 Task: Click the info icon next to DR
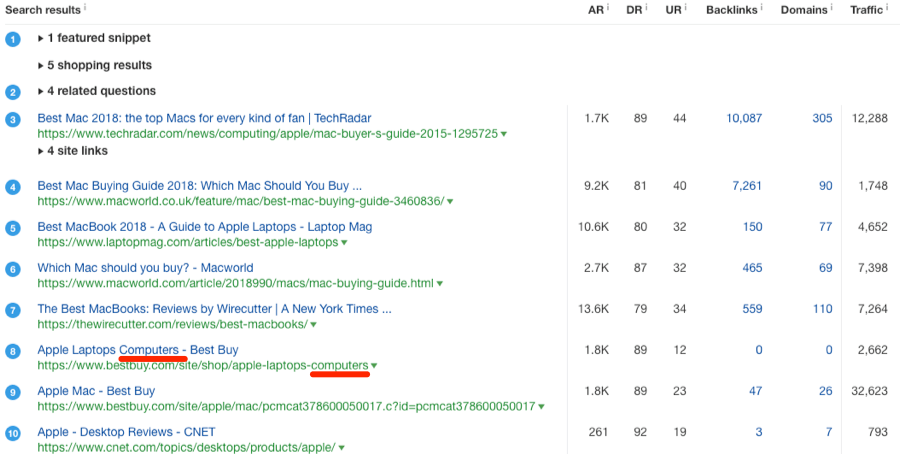646,7
